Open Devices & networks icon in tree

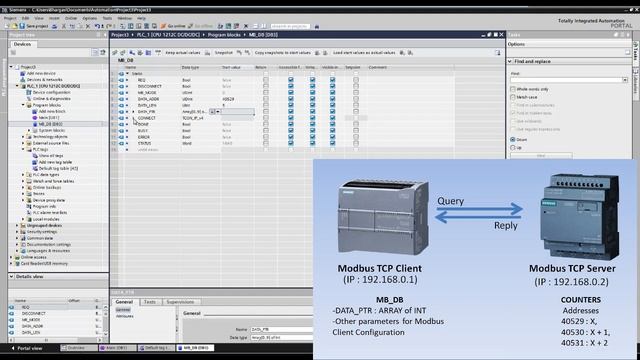click(23, 80)
